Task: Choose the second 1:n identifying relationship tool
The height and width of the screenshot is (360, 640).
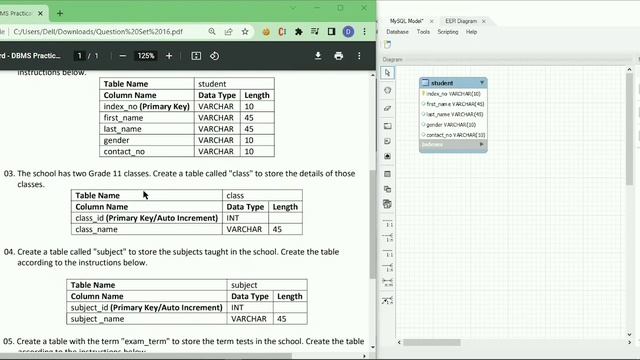Action: point(387,268)
